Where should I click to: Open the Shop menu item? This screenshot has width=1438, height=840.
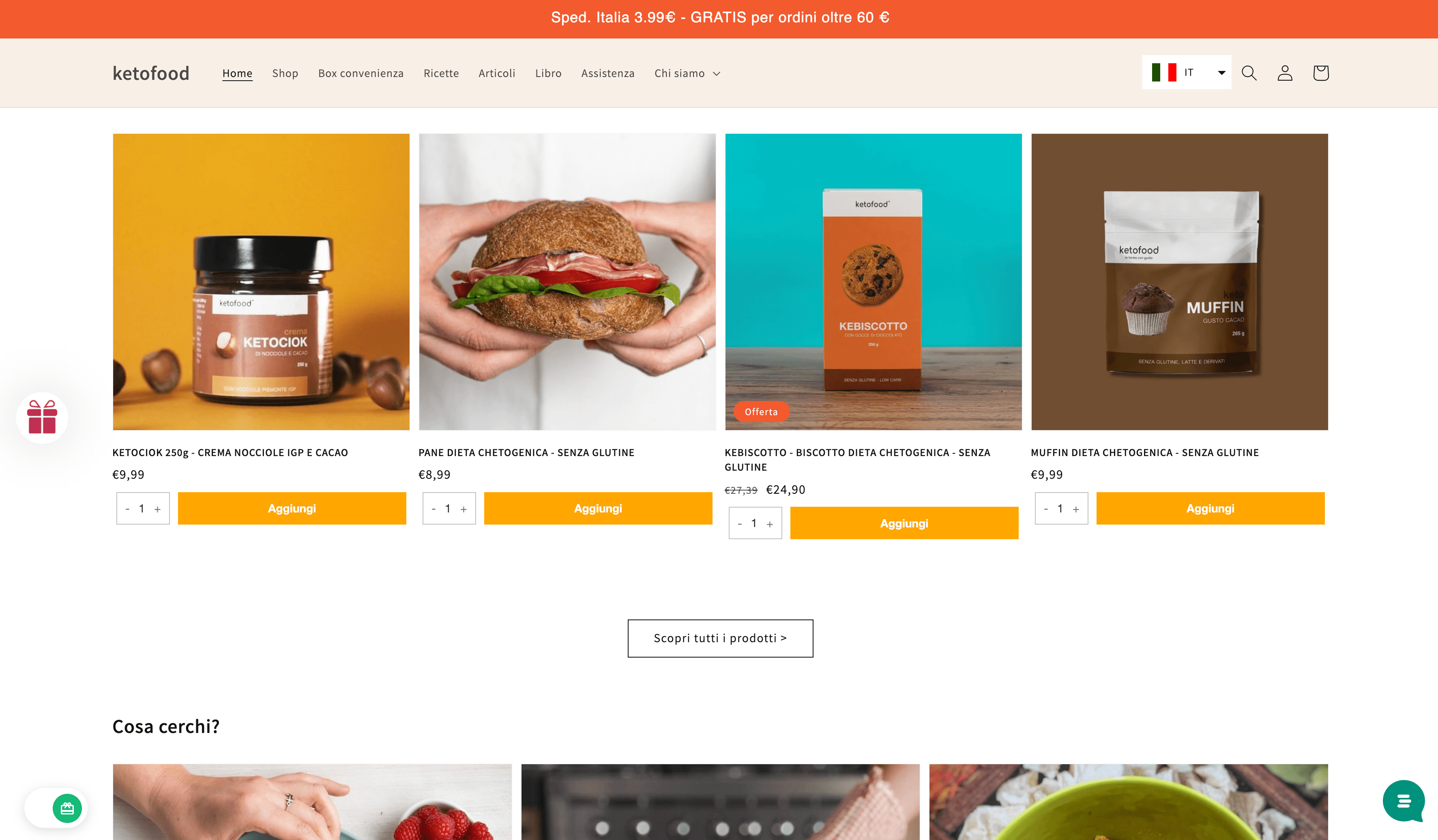point(285,73)
